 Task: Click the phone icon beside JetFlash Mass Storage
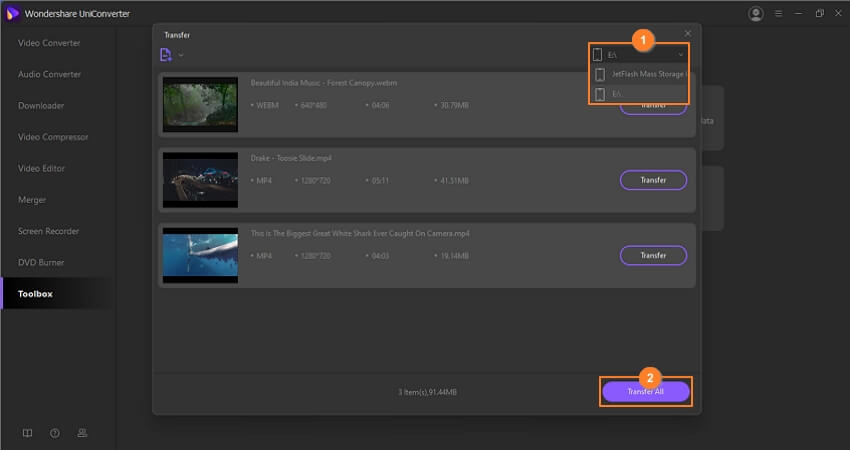pos(600,74)
